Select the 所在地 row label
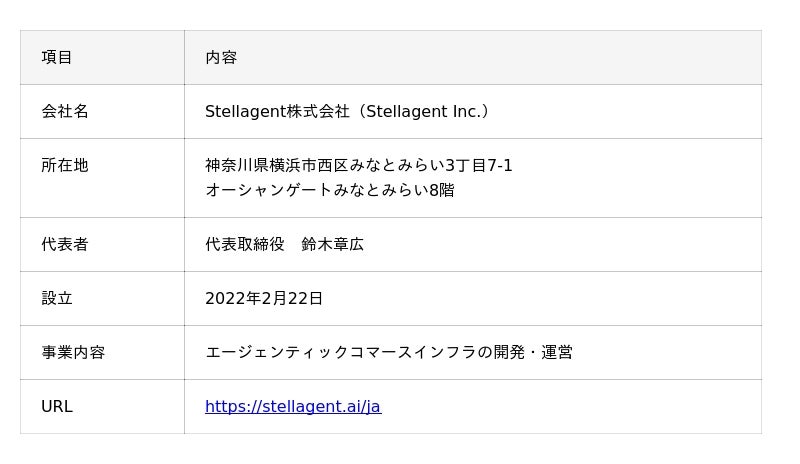This screenshot has width=800, height=464. click(x=65, y=165)
